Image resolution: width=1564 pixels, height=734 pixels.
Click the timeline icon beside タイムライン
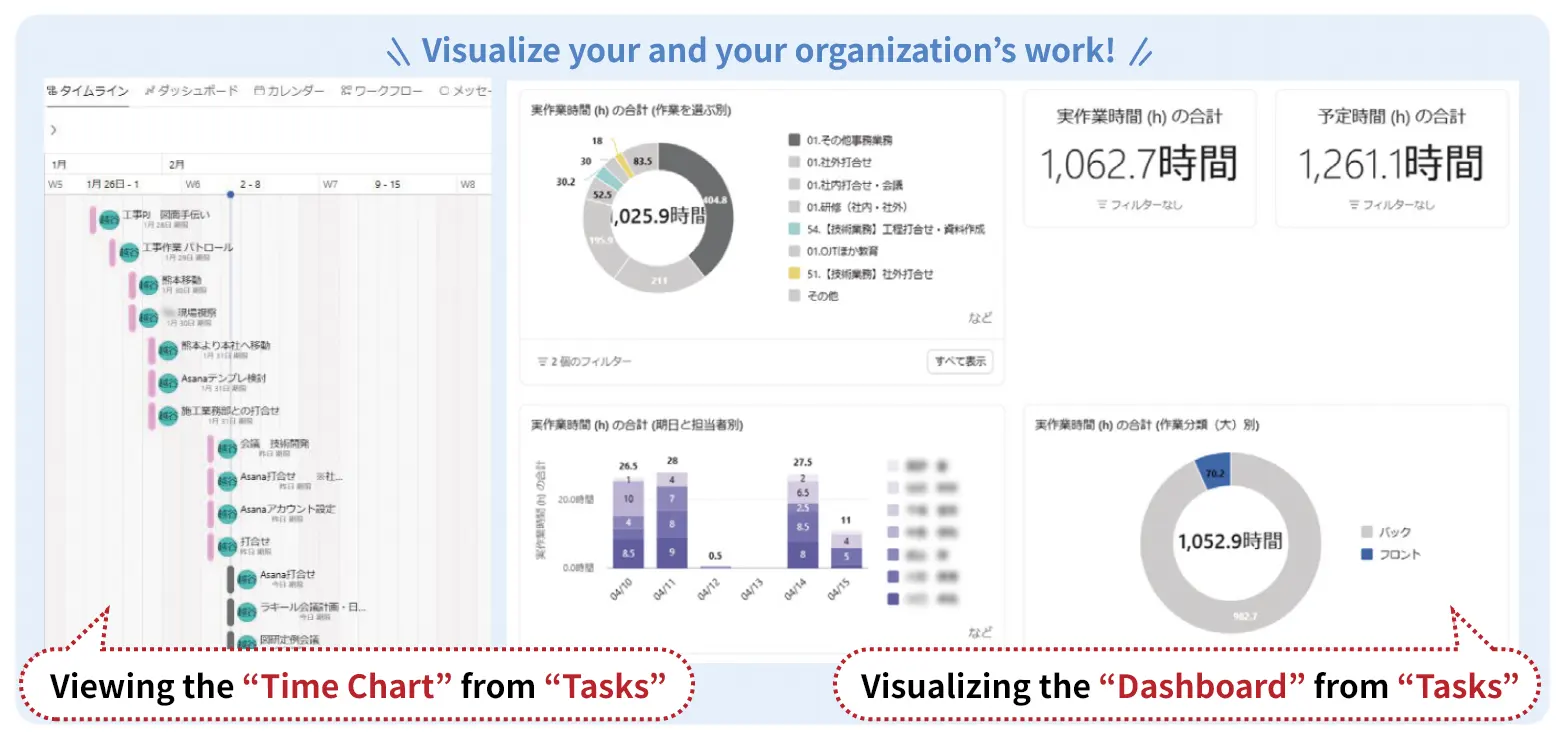[52, 91]
